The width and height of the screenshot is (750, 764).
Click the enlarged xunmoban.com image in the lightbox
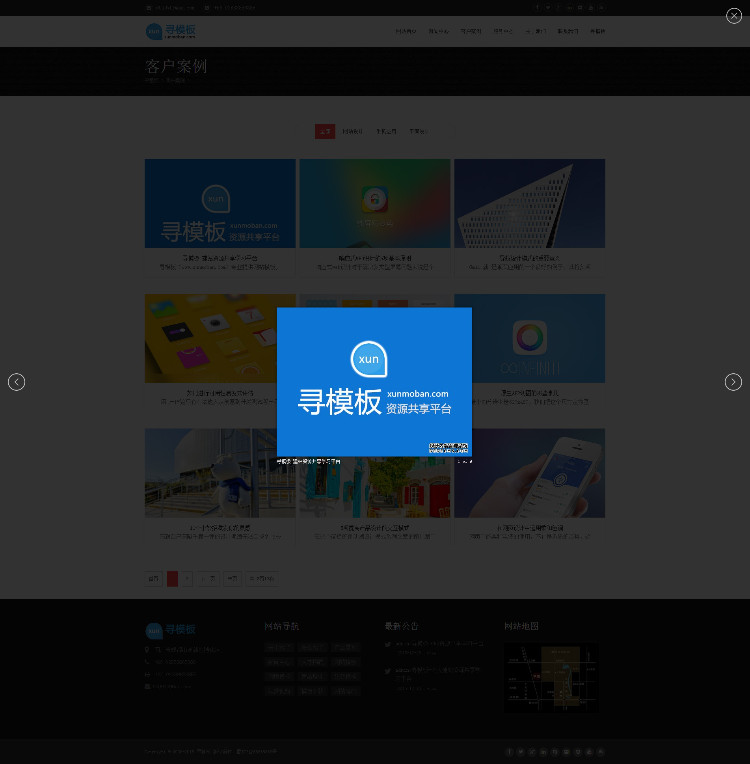pos(374,382)
